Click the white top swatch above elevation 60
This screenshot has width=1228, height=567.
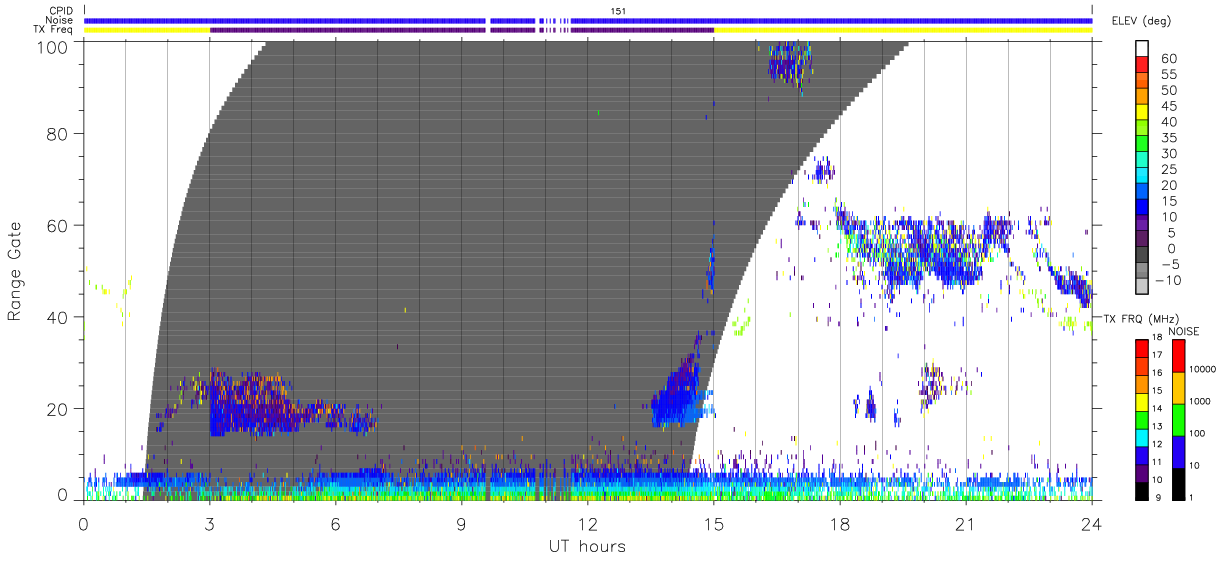click(1143, 49)
